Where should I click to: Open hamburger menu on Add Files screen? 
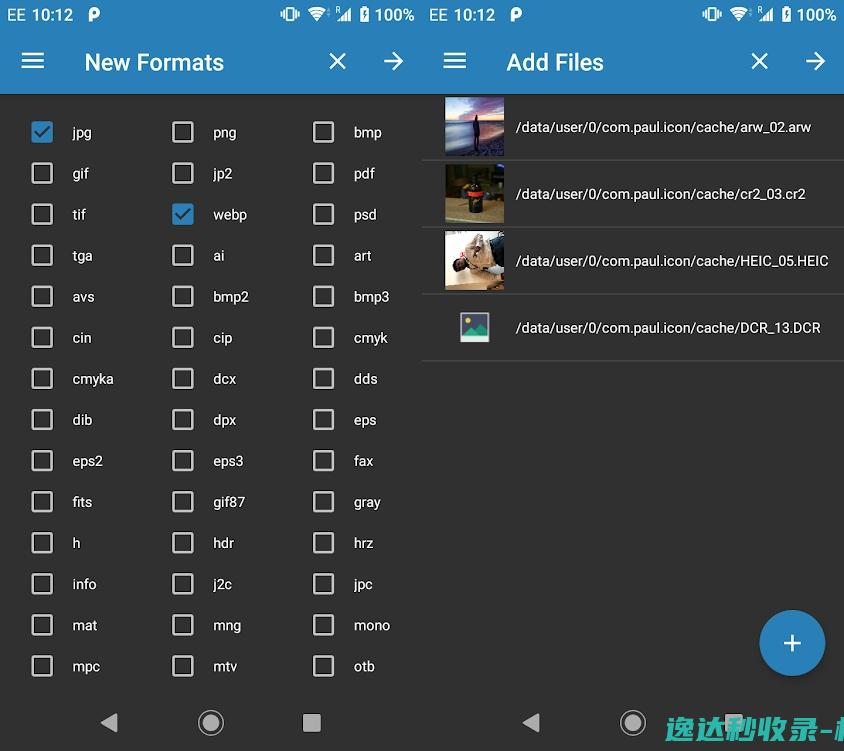coord(455,61)
